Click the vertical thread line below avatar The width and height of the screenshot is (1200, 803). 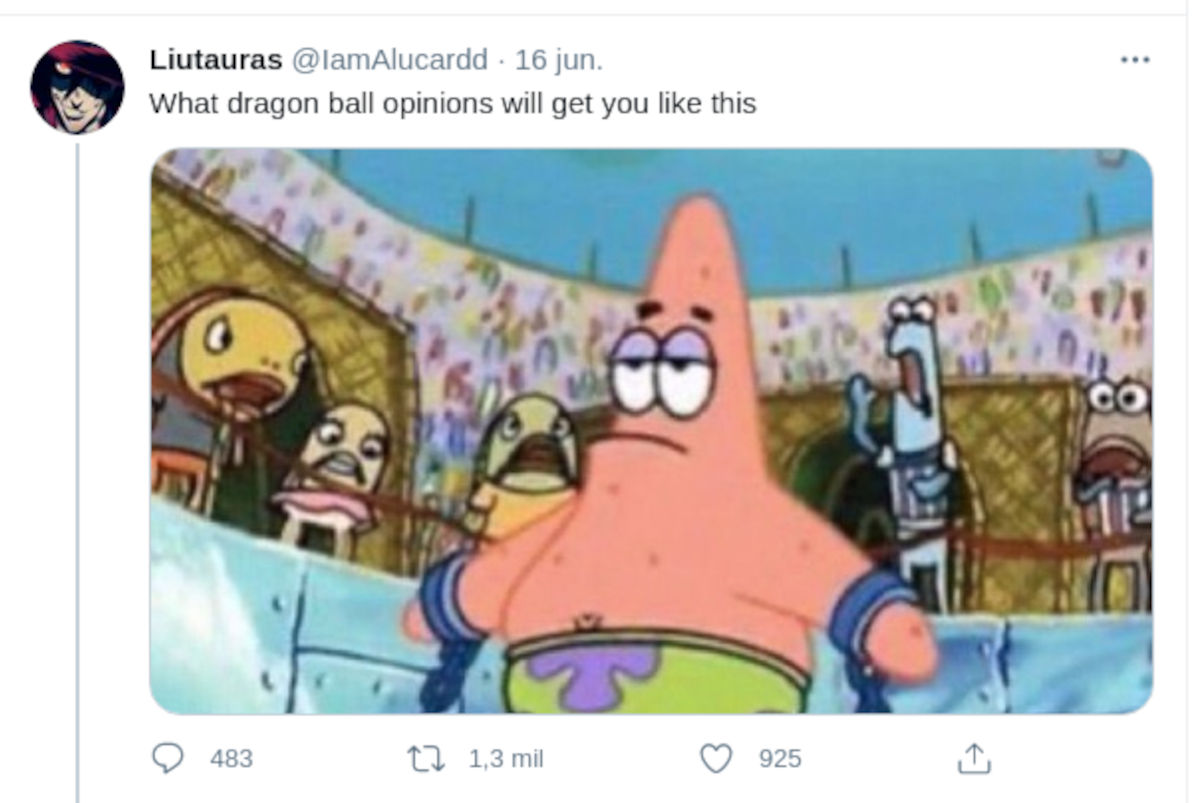click(77, 470)
